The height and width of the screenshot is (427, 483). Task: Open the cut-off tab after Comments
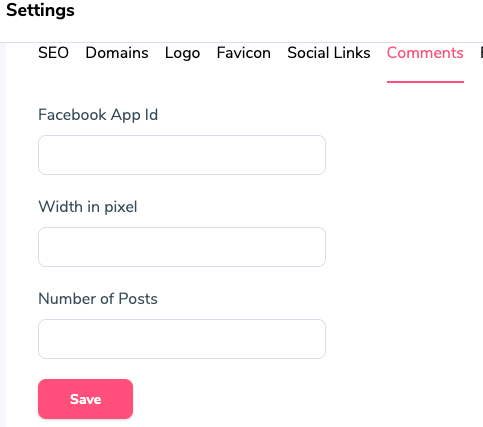click(481, 53)
